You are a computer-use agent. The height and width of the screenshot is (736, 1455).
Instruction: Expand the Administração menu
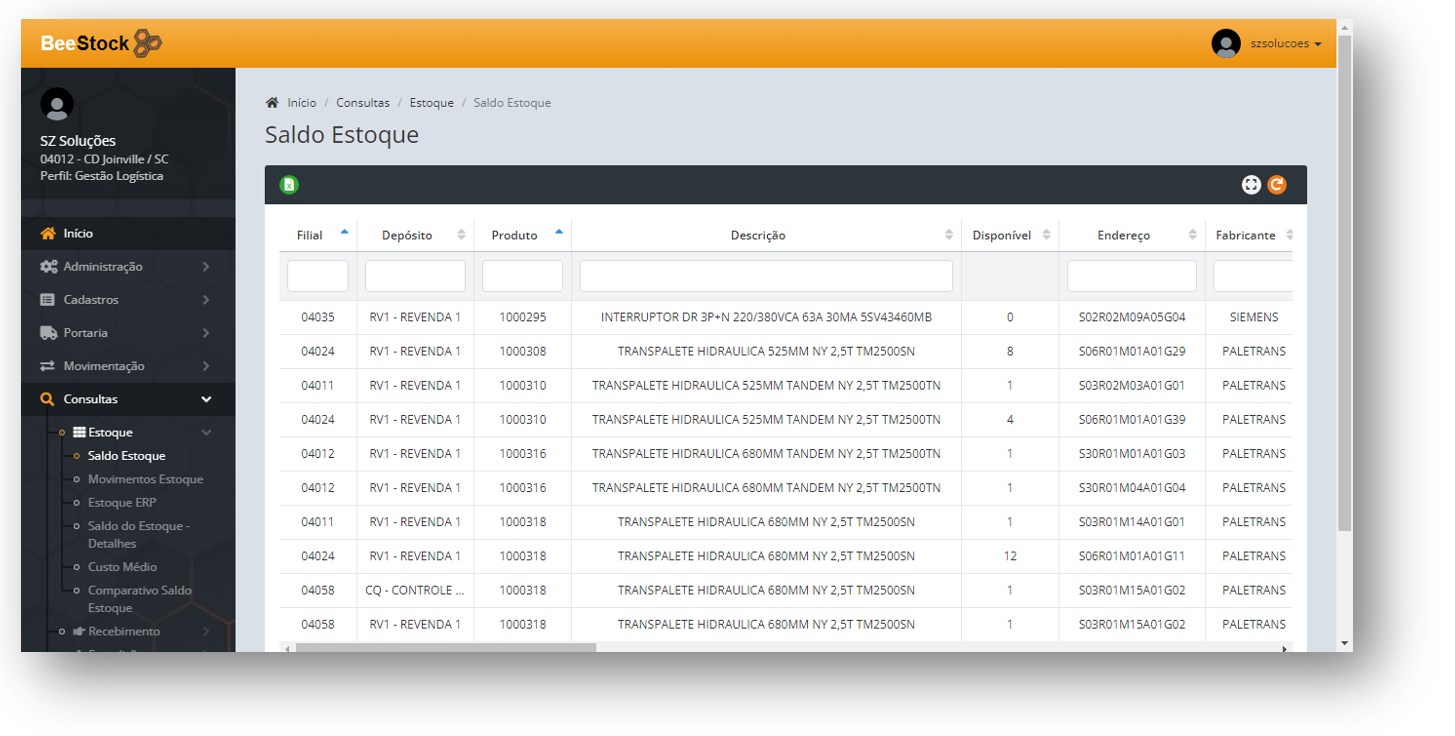pyautogui.click(x=102, y=267)
